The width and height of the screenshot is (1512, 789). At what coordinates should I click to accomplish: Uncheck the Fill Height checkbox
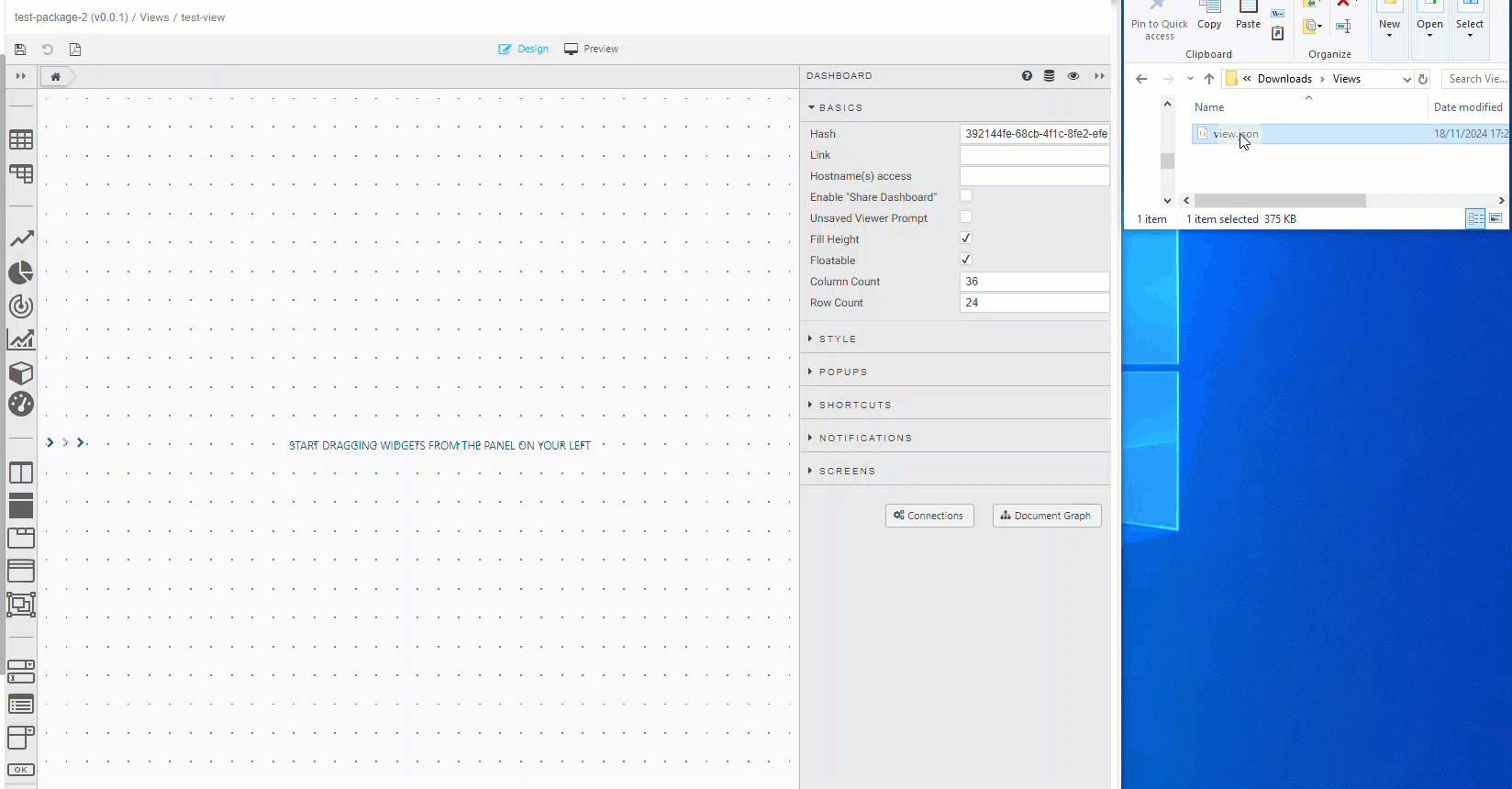point(966,239)
